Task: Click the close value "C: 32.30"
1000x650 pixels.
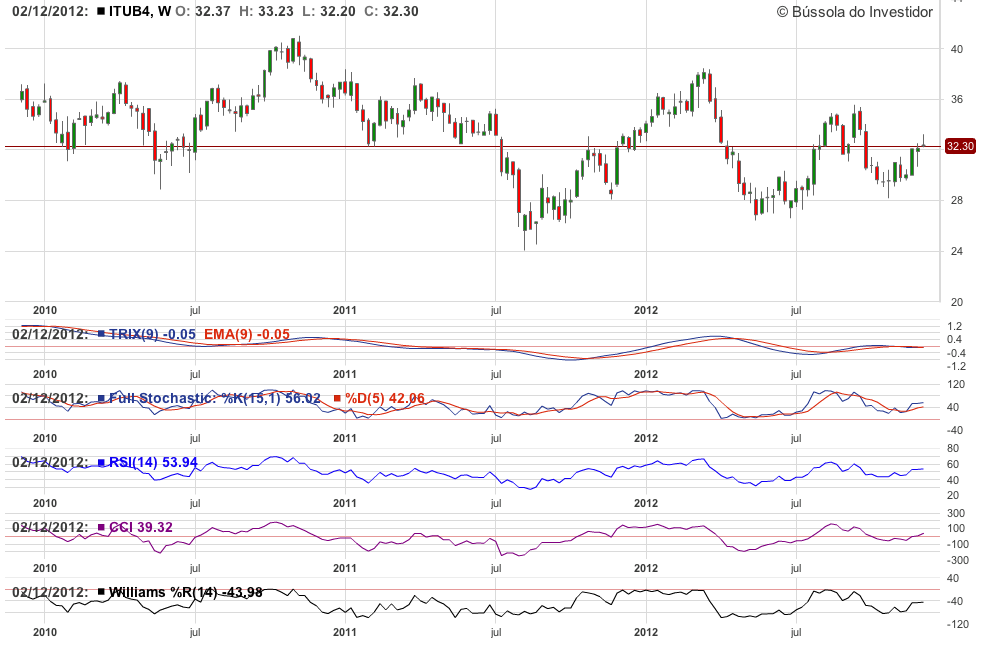Action: click(392, 11)
